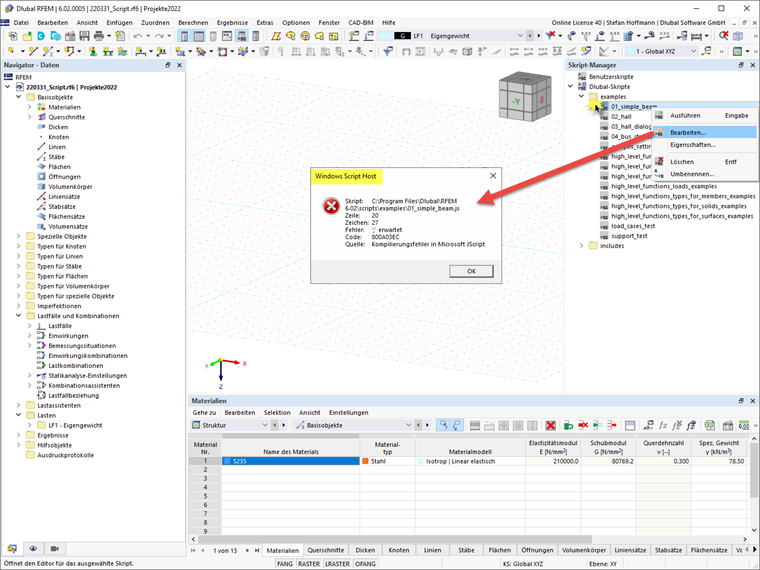Toggle OFANG object snap in status bar

point(365,564)
